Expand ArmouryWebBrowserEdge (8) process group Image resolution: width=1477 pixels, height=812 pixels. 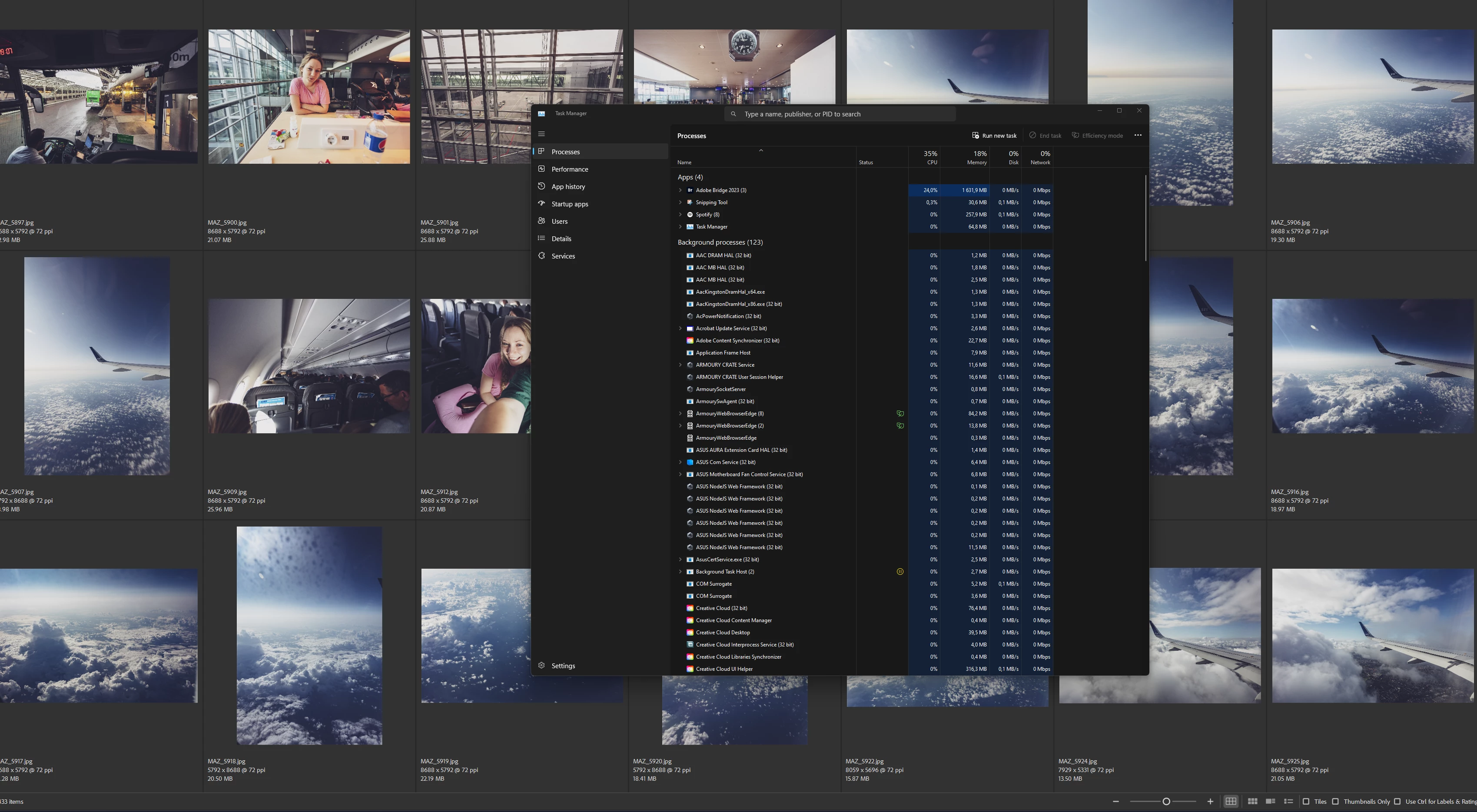(x=680, y=414)
